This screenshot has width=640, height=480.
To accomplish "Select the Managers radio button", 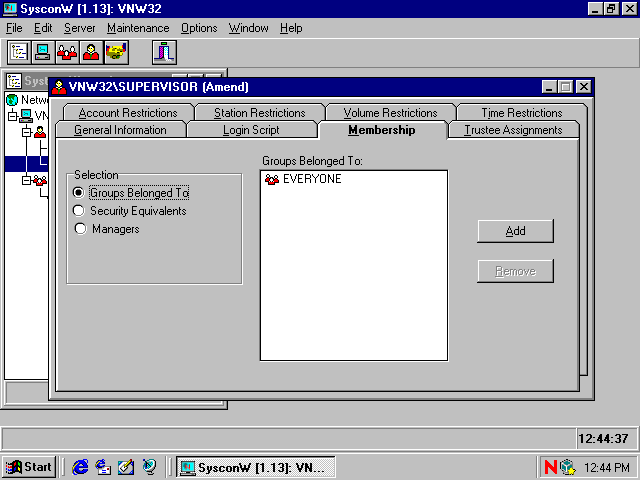I will point(80,229).
